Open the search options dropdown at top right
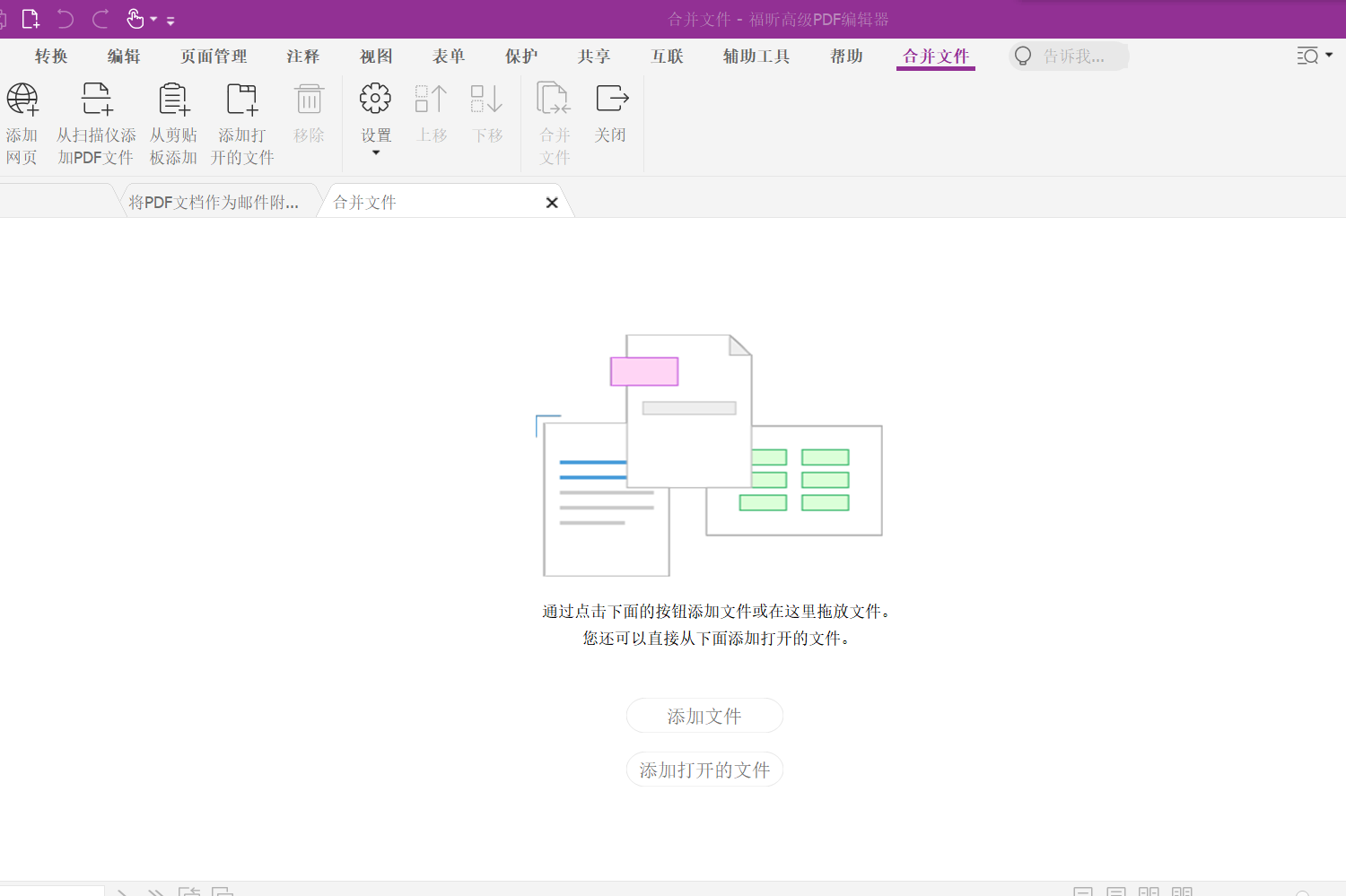This screenshot has height=896, width=1346. pos(1329,56)
